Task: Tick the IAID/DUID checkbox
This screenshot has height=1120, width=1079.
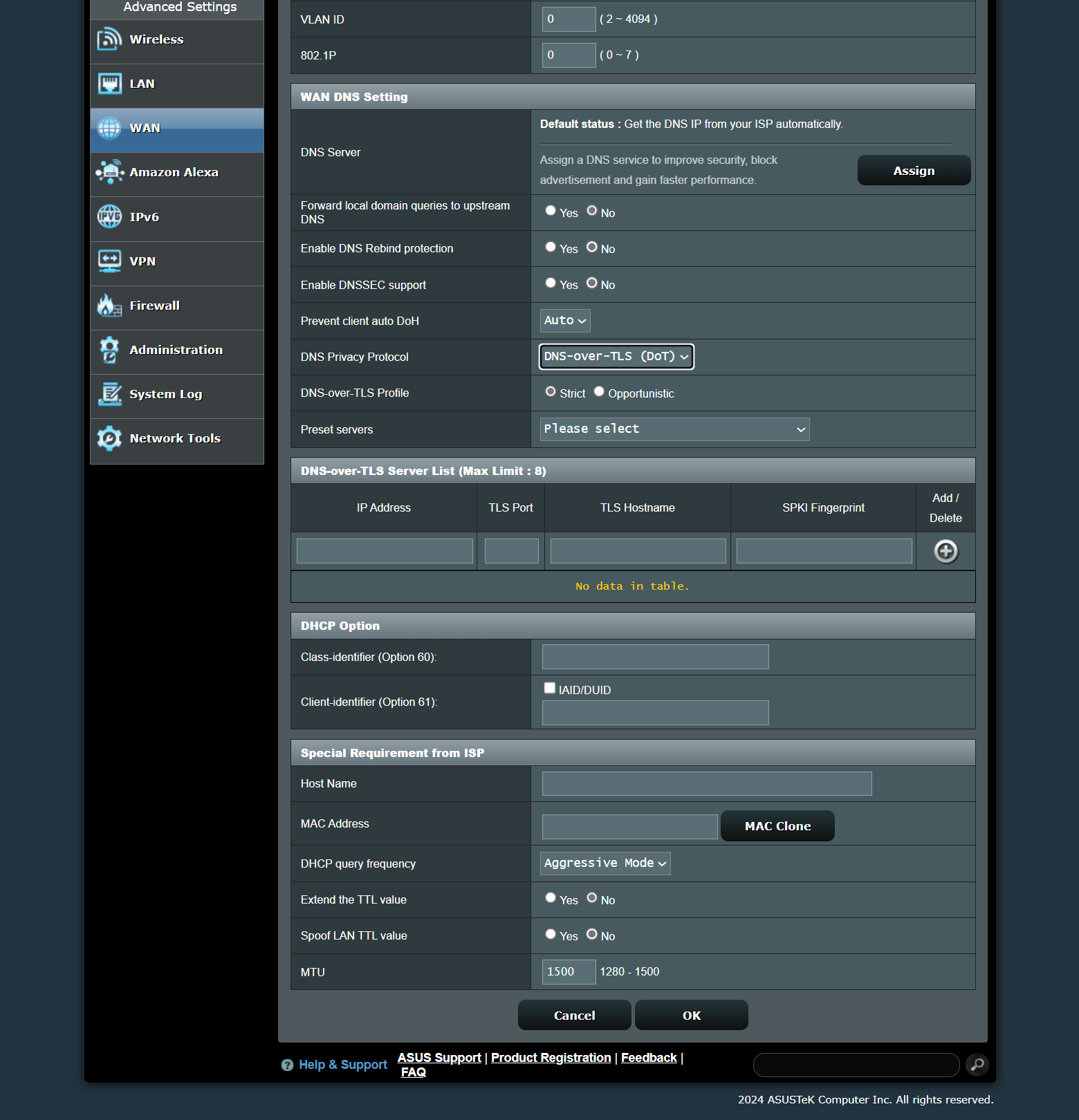Action: [550, 688]
